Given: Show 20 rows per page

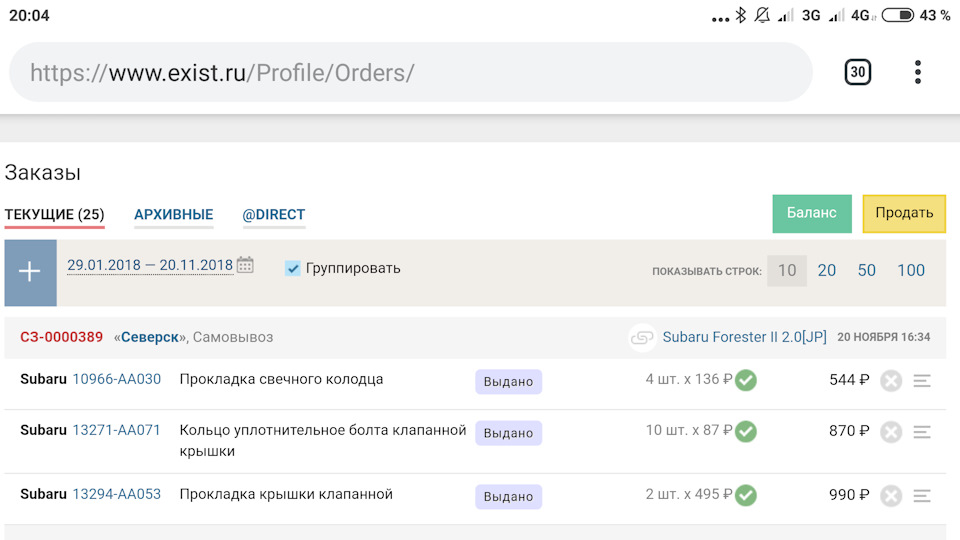Looking at the screenshot, I should (x=827, y=270).
